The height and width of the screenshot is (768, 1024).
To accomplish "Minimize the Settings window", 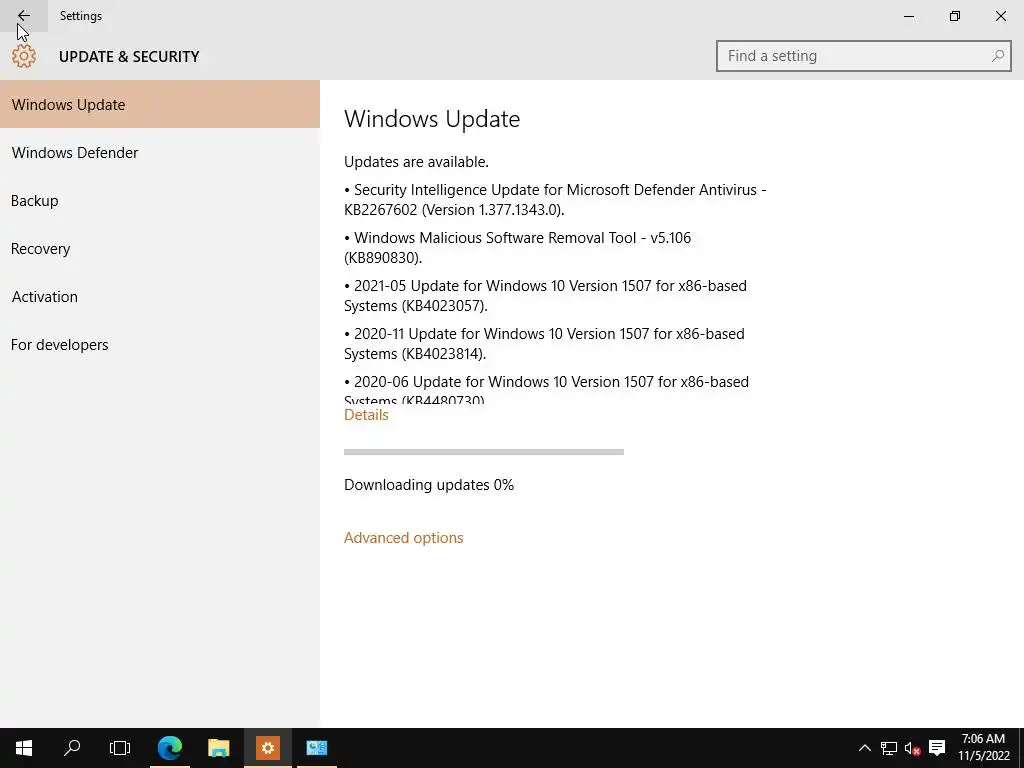I will pos(908,16).
